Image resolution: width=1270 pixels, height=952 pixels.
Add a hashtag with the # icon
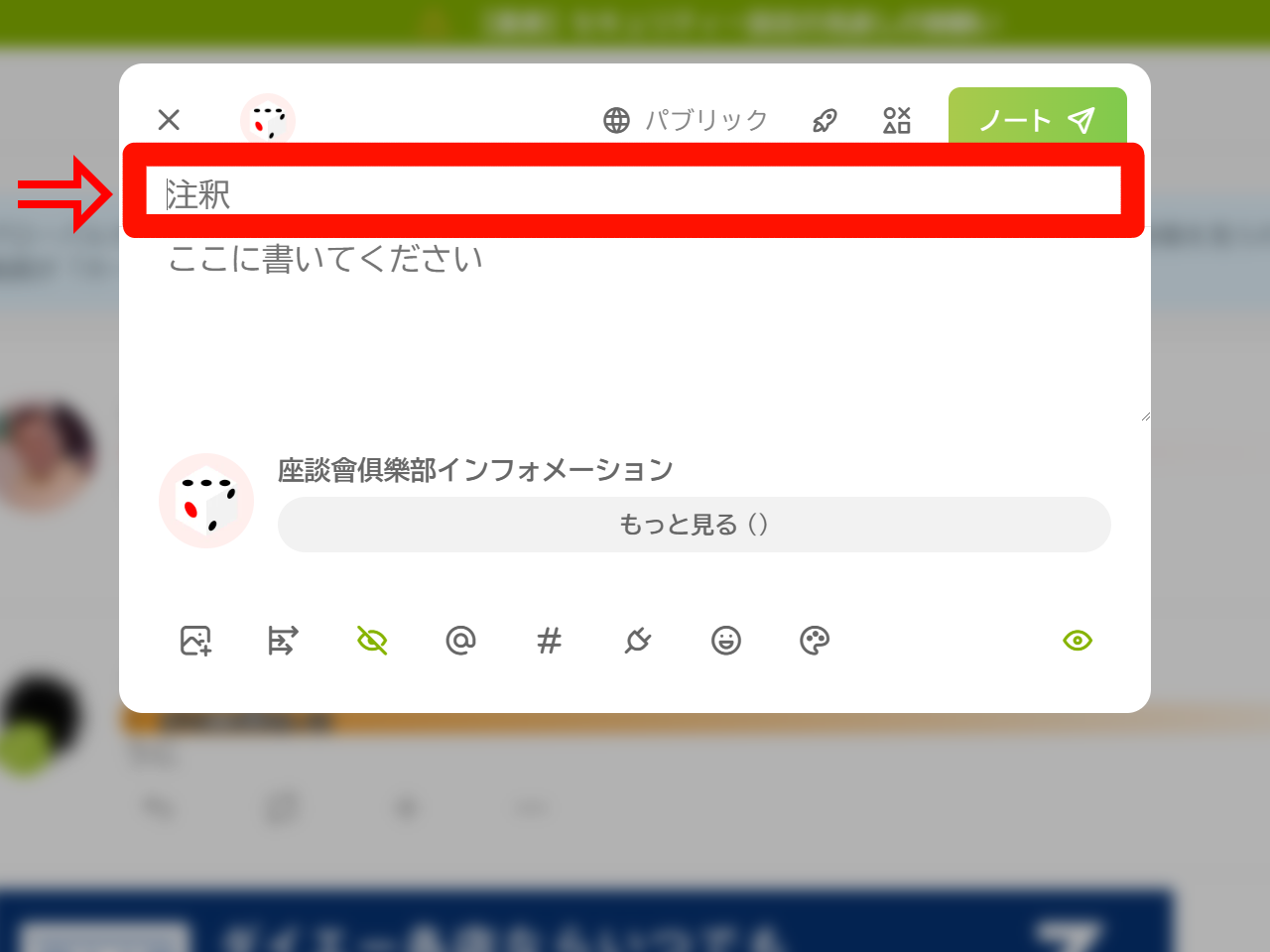pos(549,641)
